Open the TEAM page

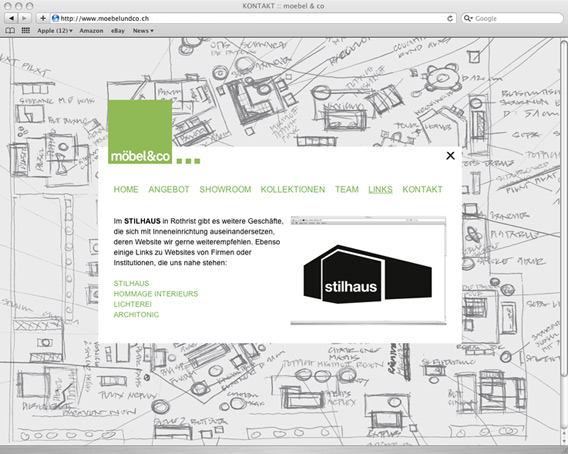tap(347, 189)
